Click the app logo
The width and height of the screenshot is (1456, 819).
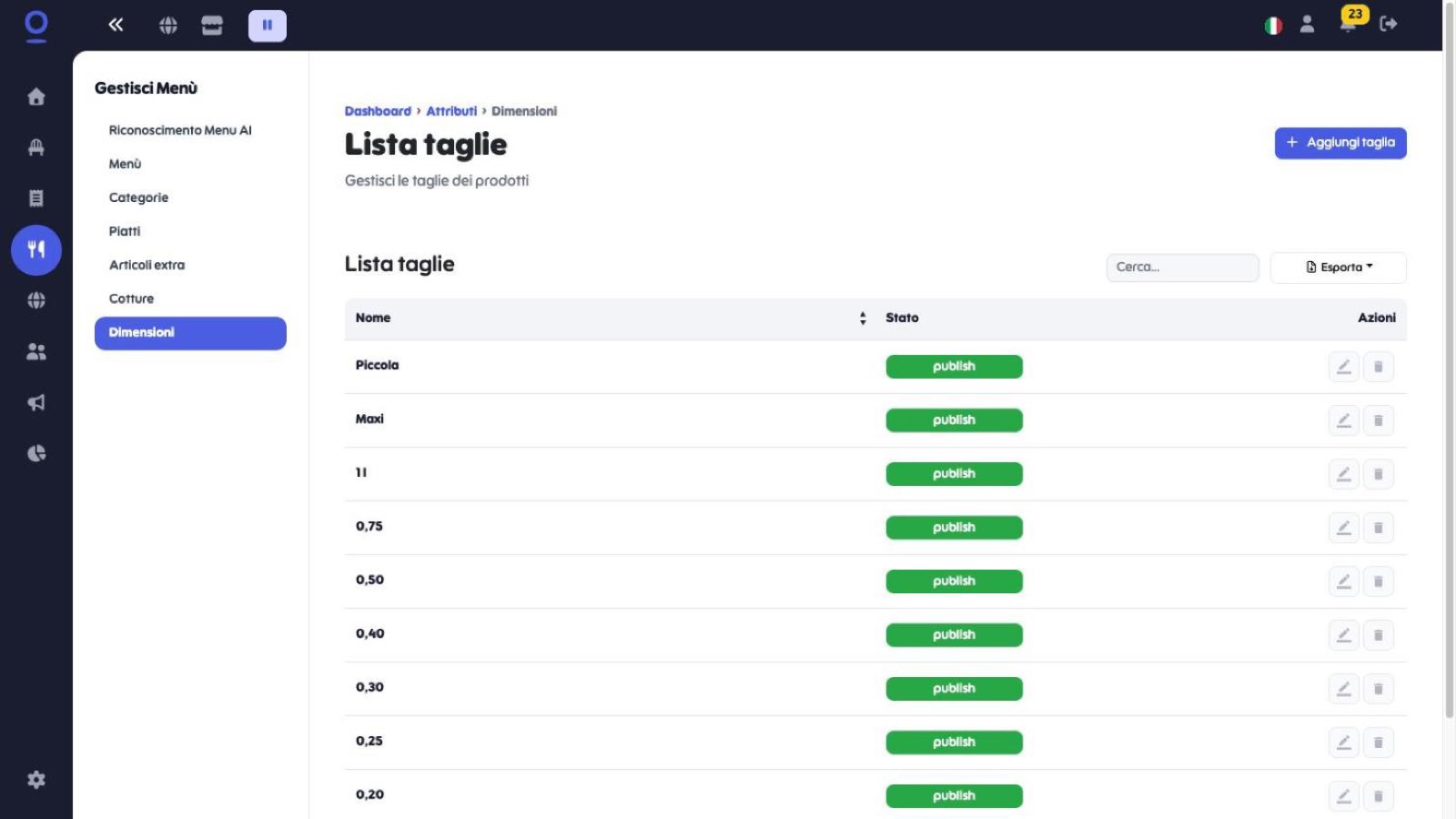tap(36, 25)
